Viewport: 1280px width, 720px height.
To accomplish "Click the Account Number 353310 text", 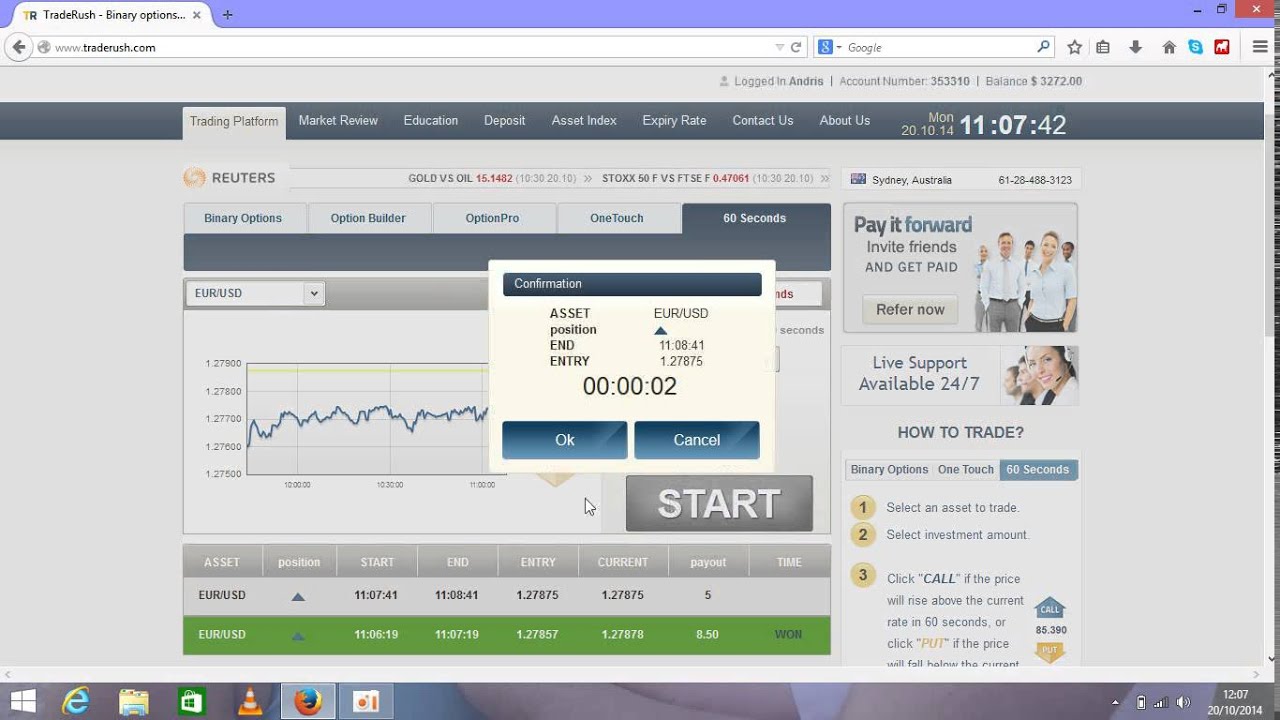I will (904, 81).
